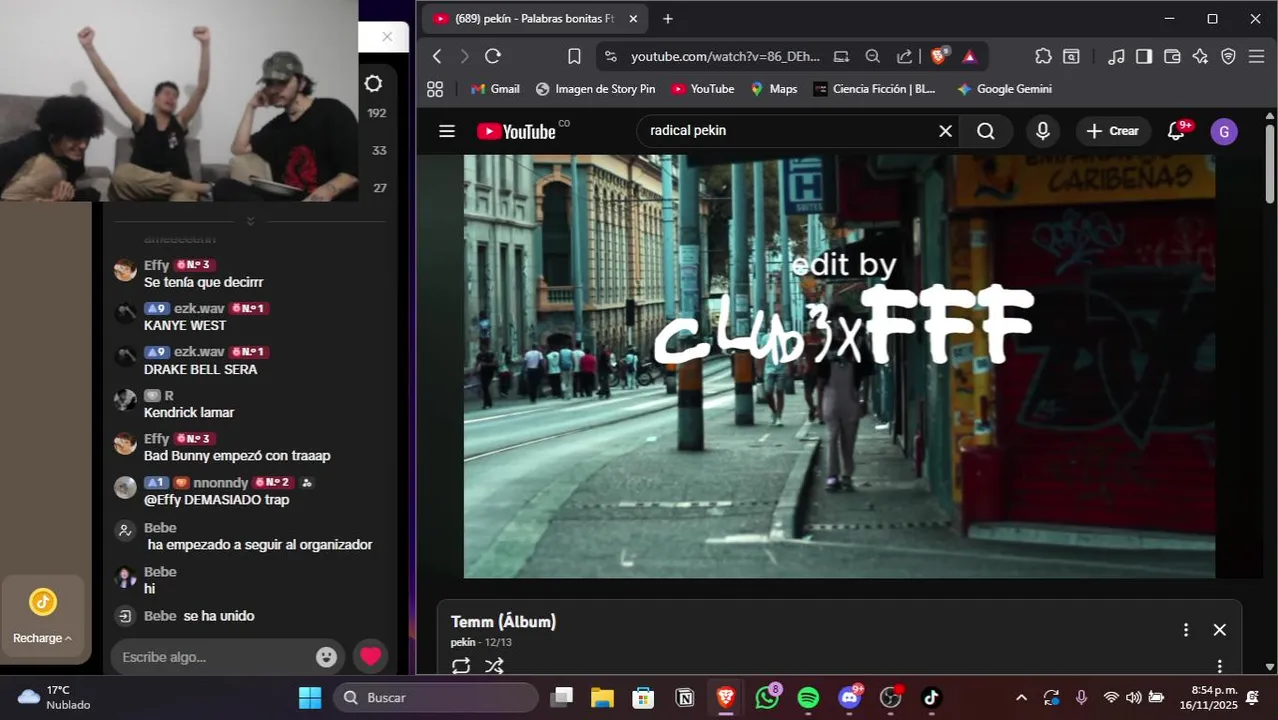The image size is (1278, 720).
Task: Toggle the Brave sidebar panel
Action: point(1144,56)
